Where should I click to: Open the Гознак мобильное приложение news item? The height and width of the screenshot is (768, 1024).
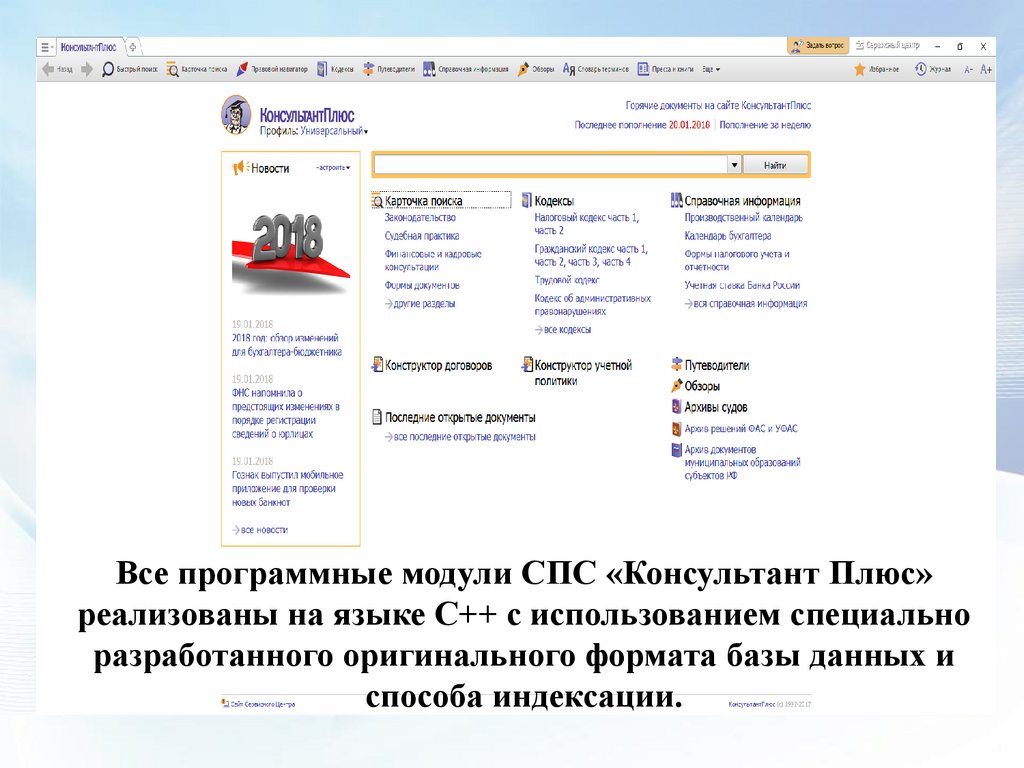tap(287, 488)
